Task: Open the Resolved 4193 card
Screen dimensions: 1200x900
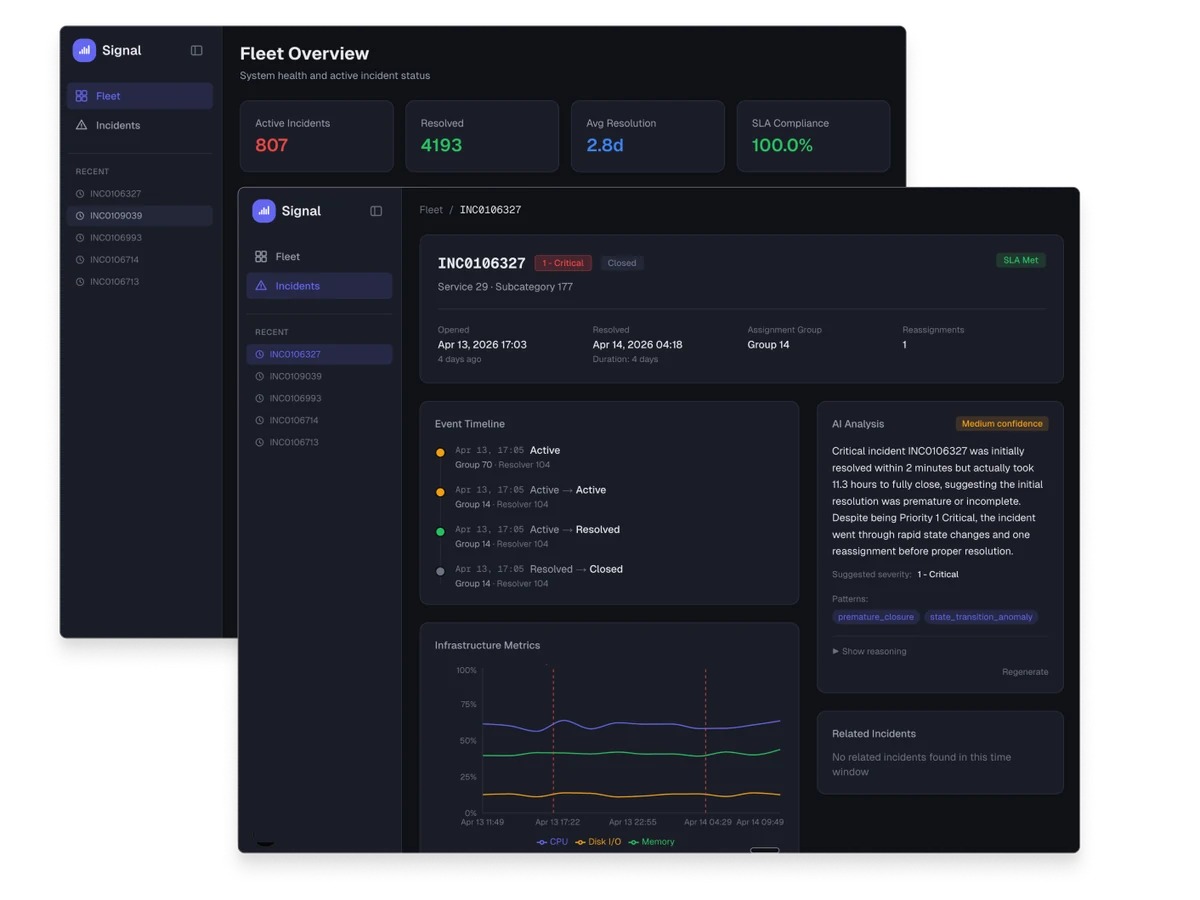Action: (482, 136)
